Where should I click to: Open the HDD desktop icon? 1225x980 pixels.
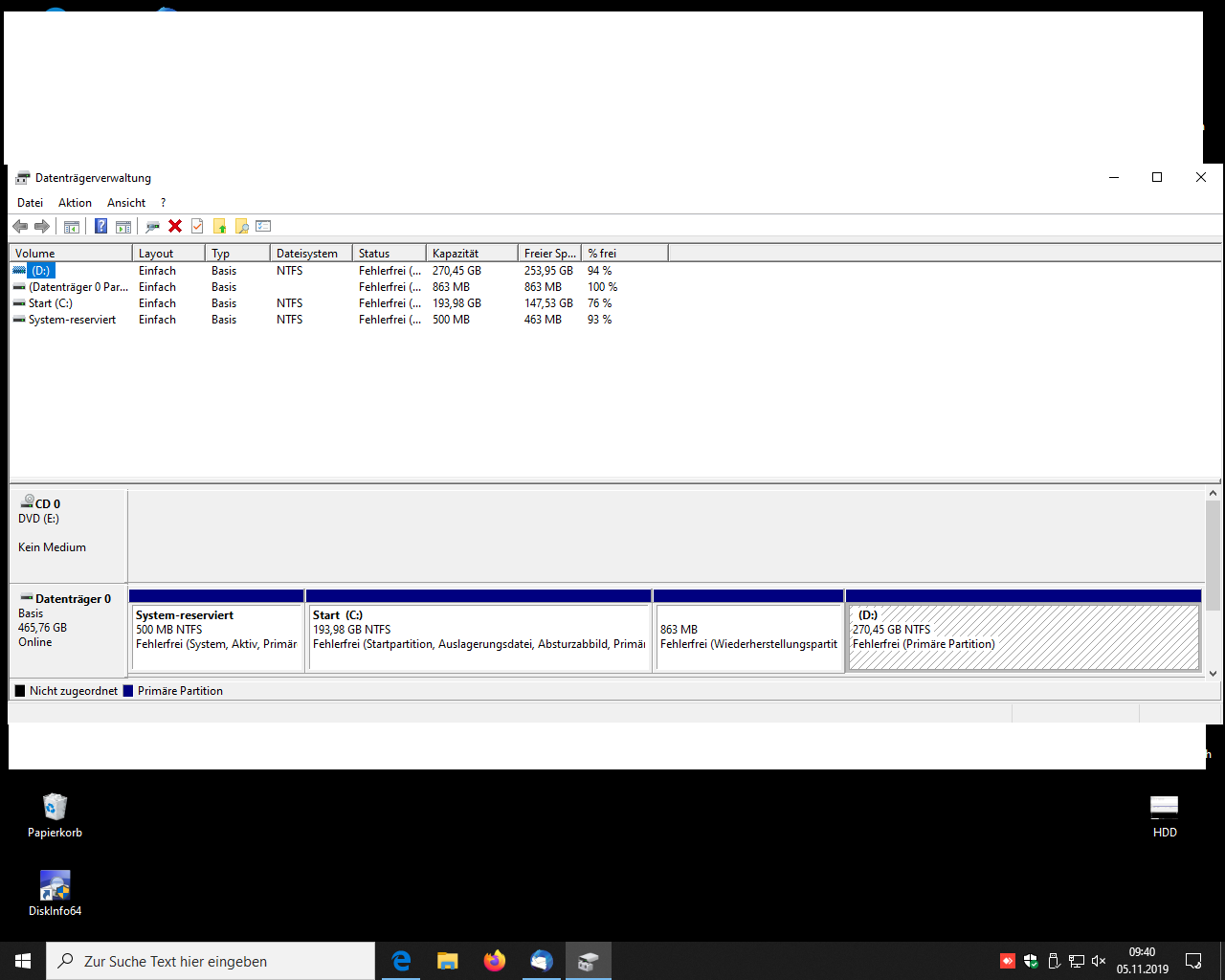[x=1165, y=815]
